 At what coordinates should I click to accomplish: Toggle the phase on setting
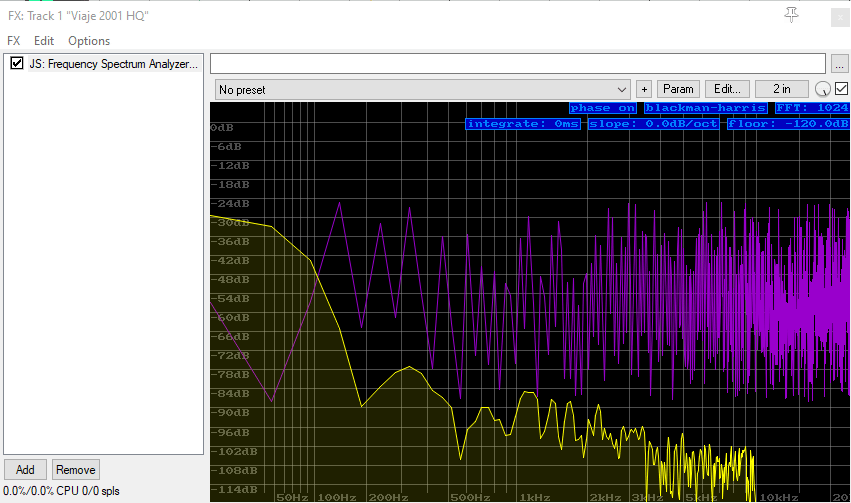click(603, 108)
